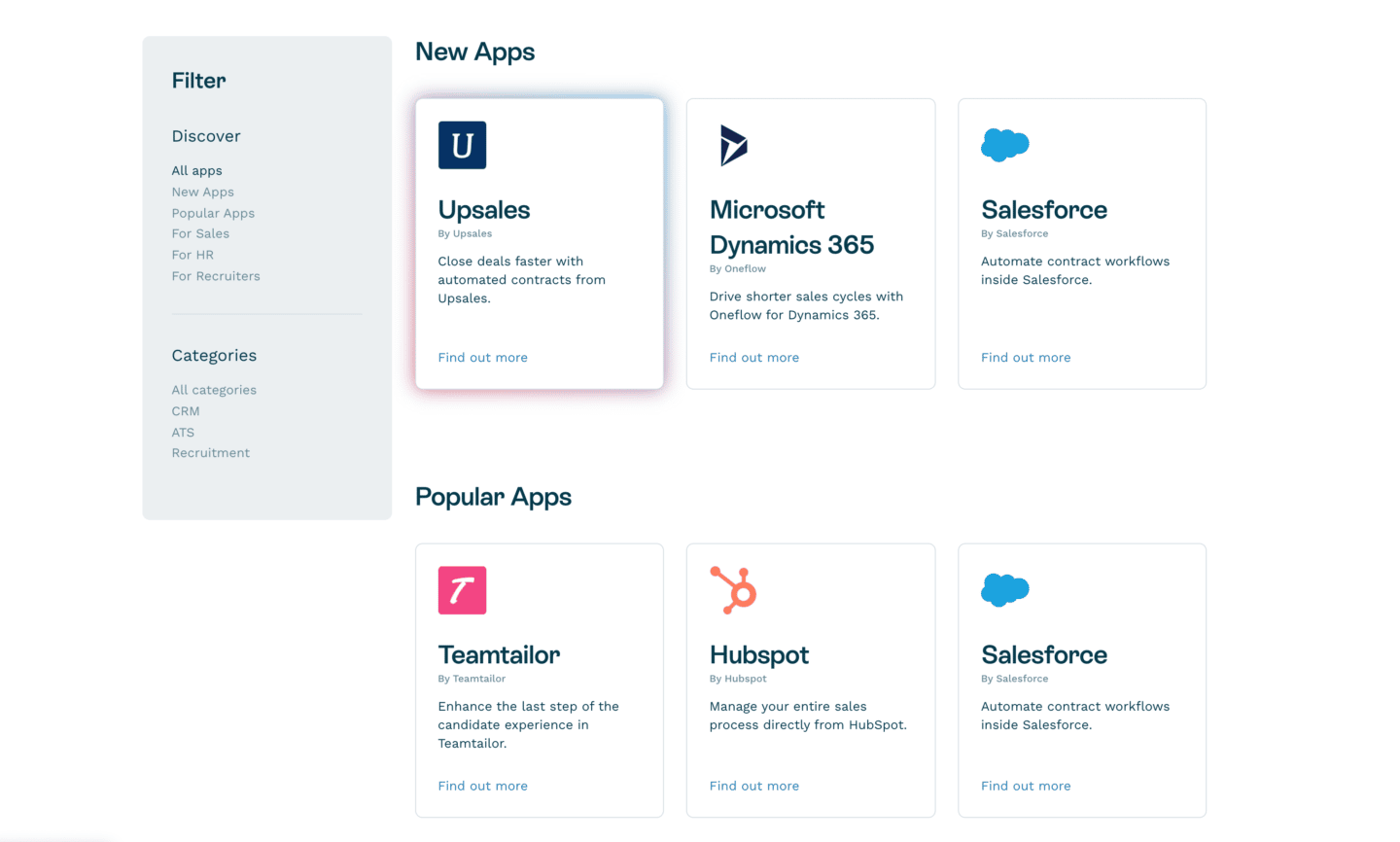Viewport: 1400px width, 842px height.
Task: Find out more on New Apps Salesforce
Action: click(1026, 358)
